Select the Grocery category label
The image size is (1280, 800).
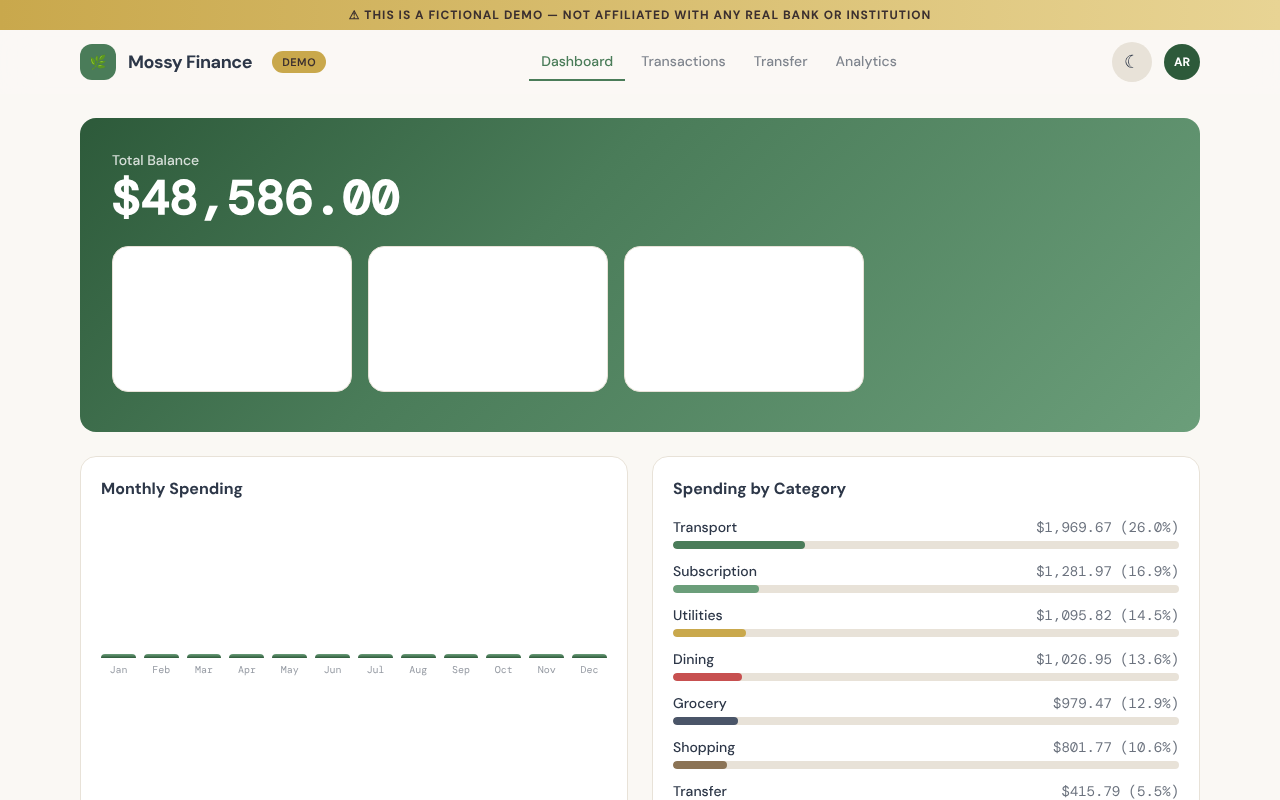coord(699,703)
